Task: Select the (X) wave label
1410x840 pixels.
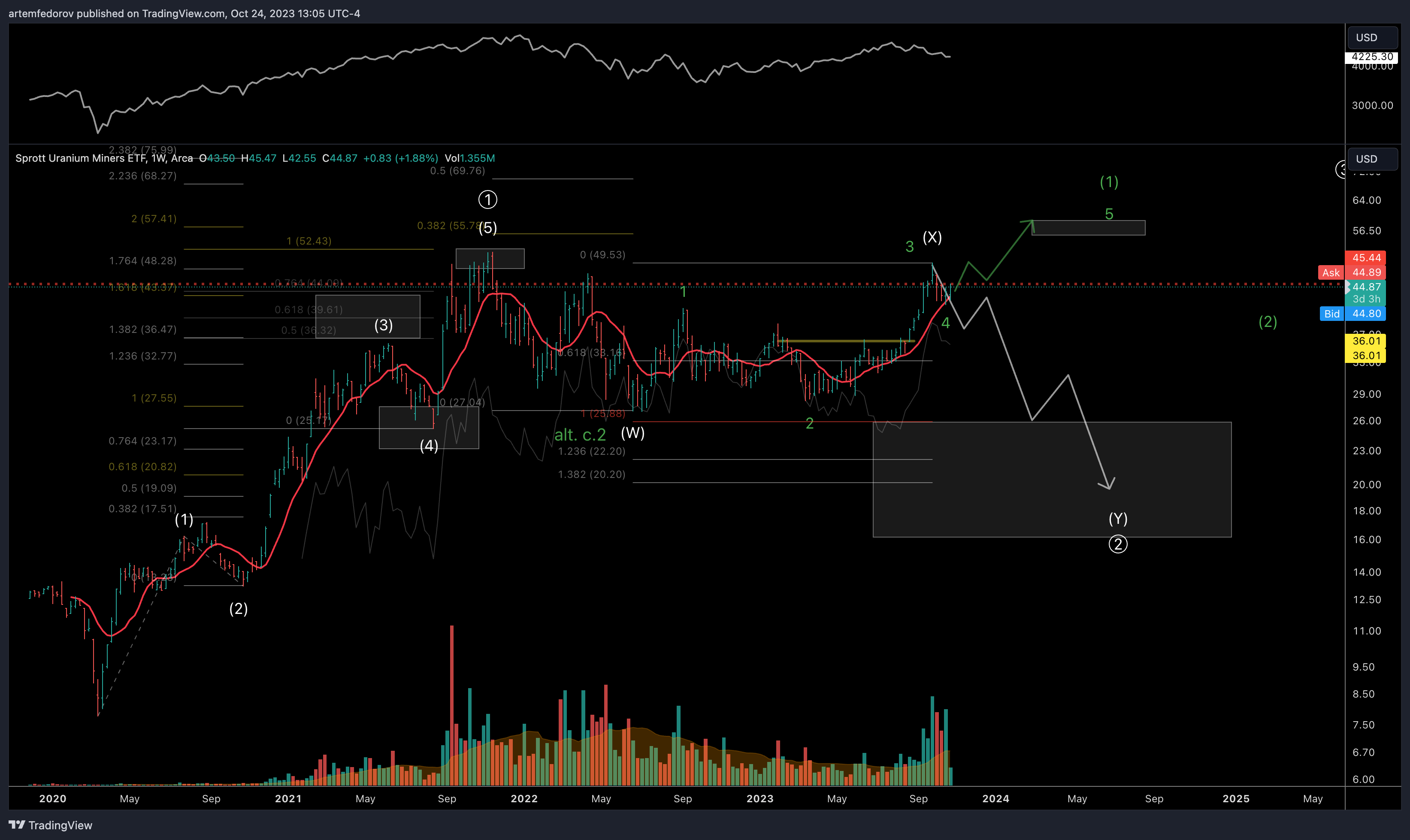Action: click(932, 237)
